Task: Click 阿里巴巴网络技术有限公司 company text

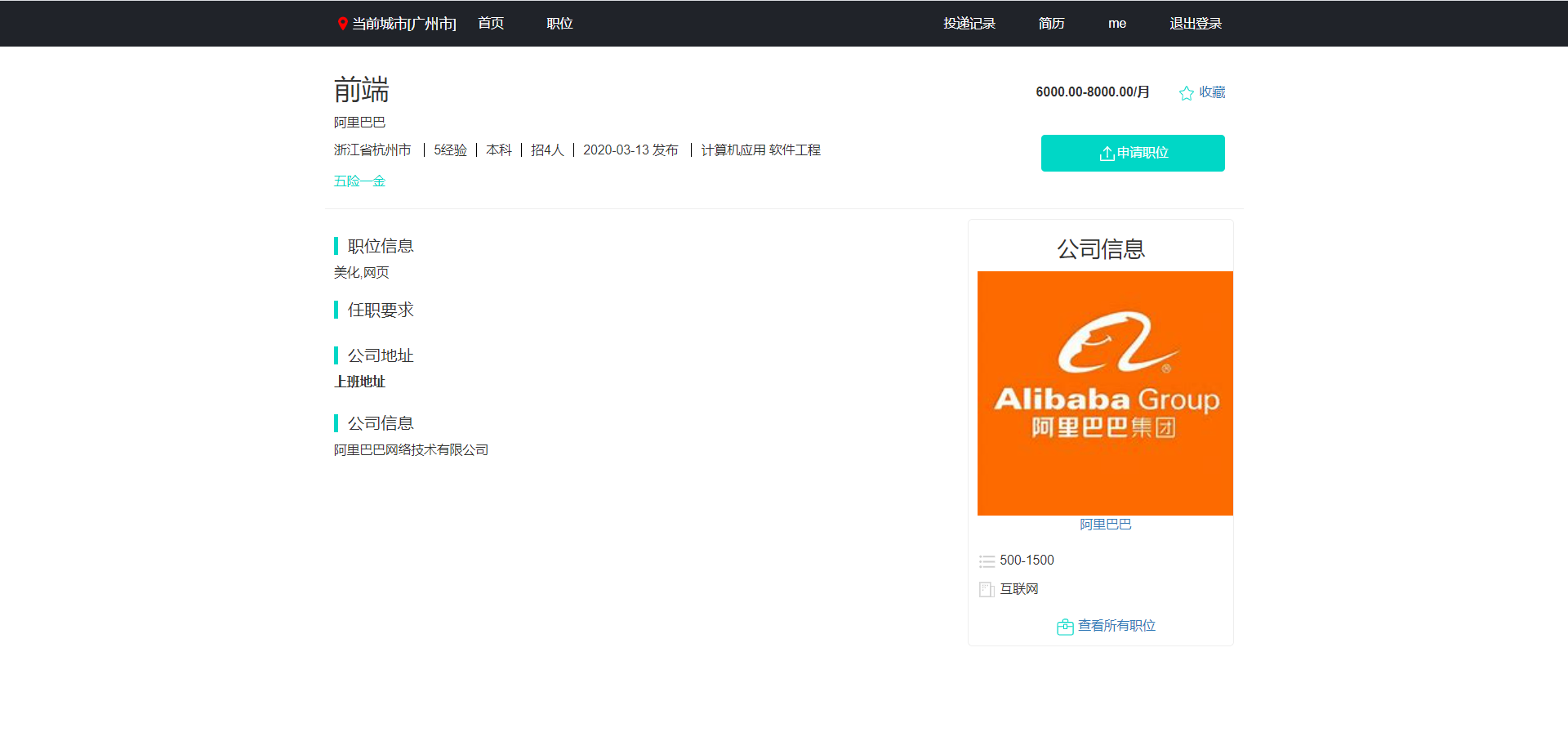Action: click(x=411, y=450)
